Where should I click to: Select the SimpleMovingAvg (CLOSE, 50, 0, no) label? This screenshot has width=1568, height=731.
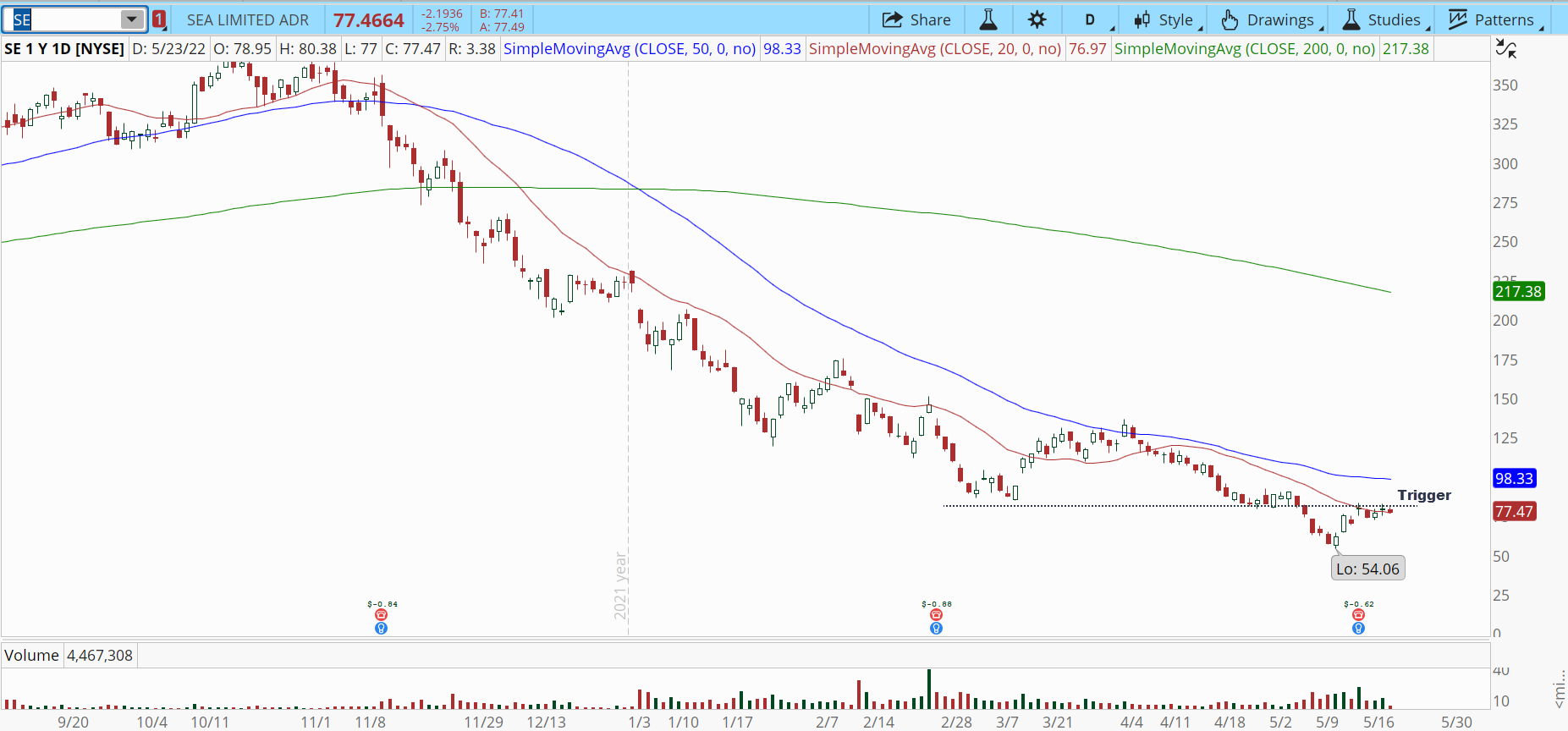630,49
